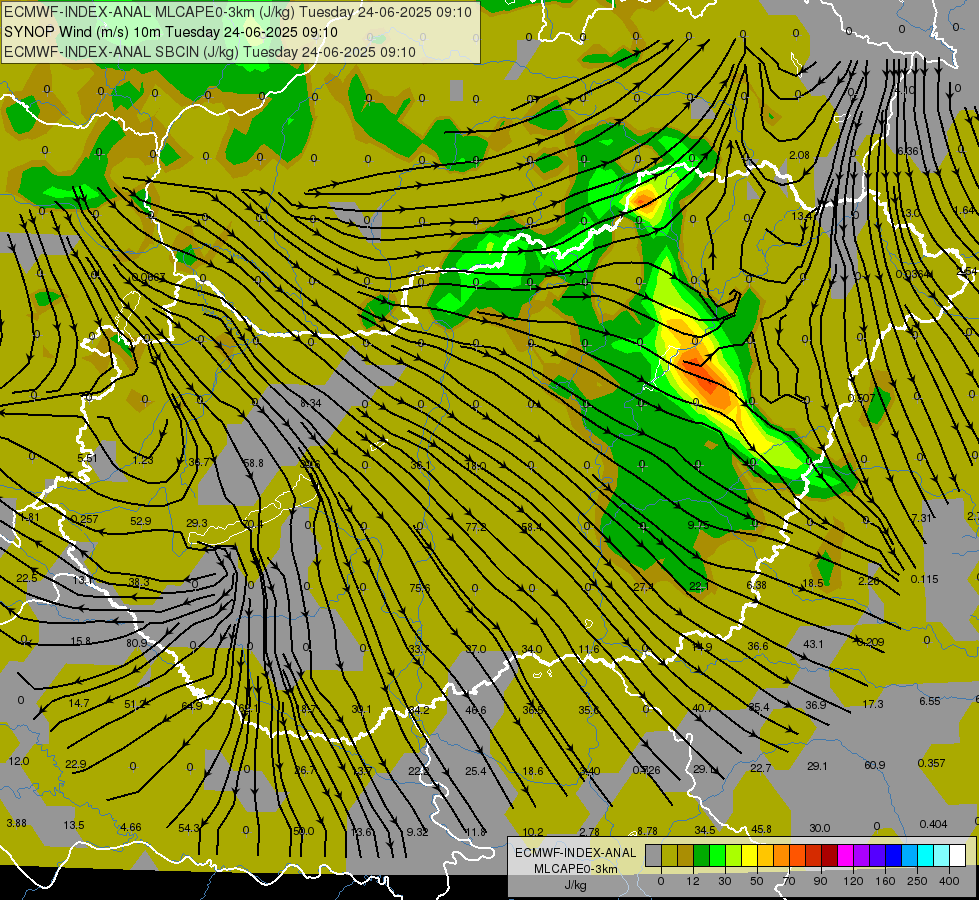Click the gray legend color swatch
Viewport: 979px width, 900px height.
654,856
